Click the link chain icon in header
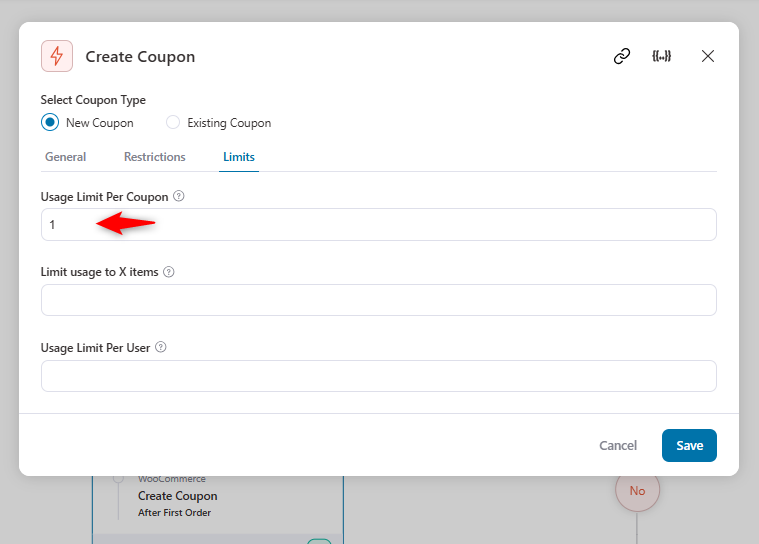759x544 pixels. point(622,56)
